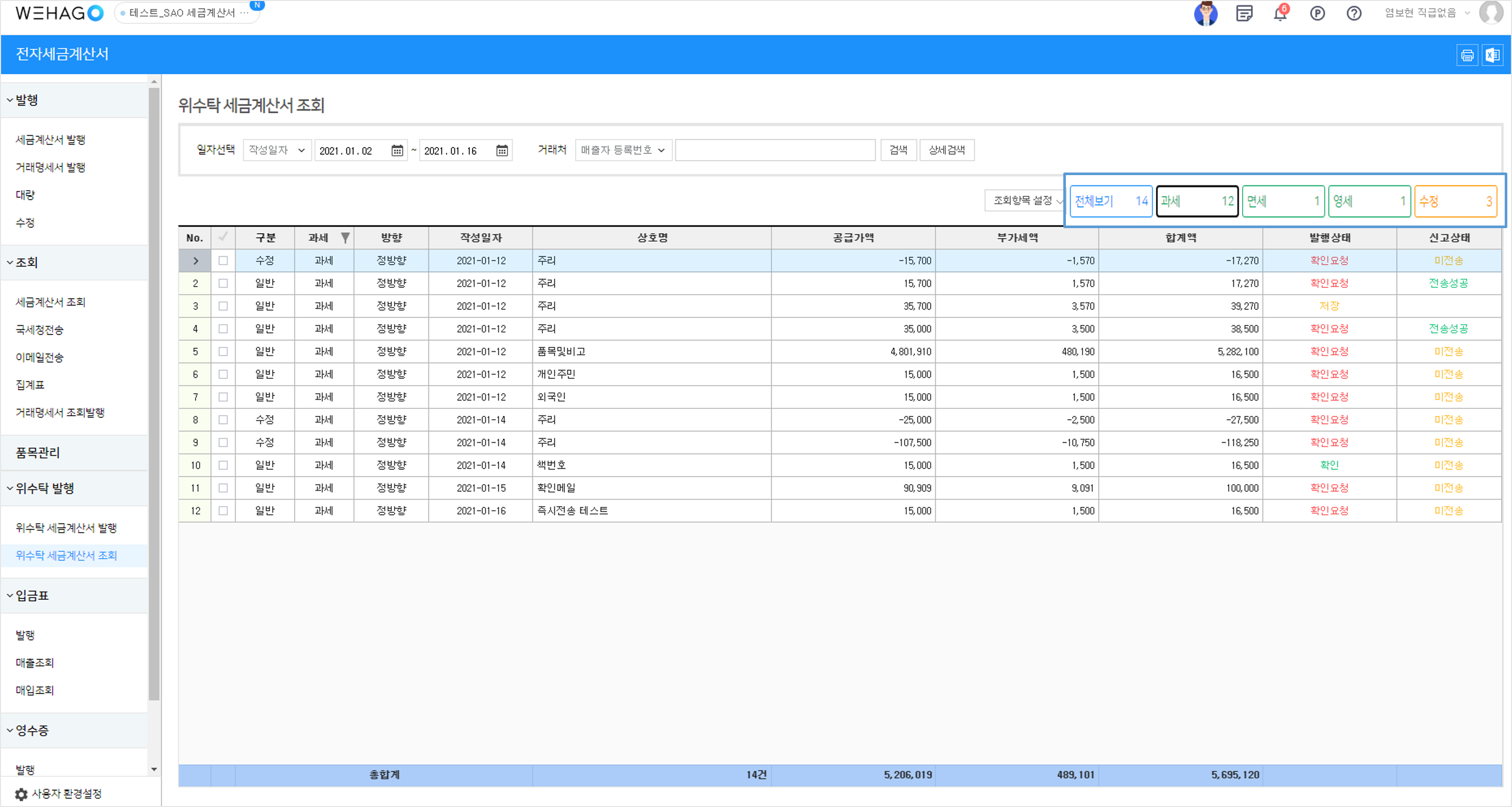Click the row arrow indicator on first row
Image resolution: width=1512 pixels, height=807 pixels.
(195, 260)
